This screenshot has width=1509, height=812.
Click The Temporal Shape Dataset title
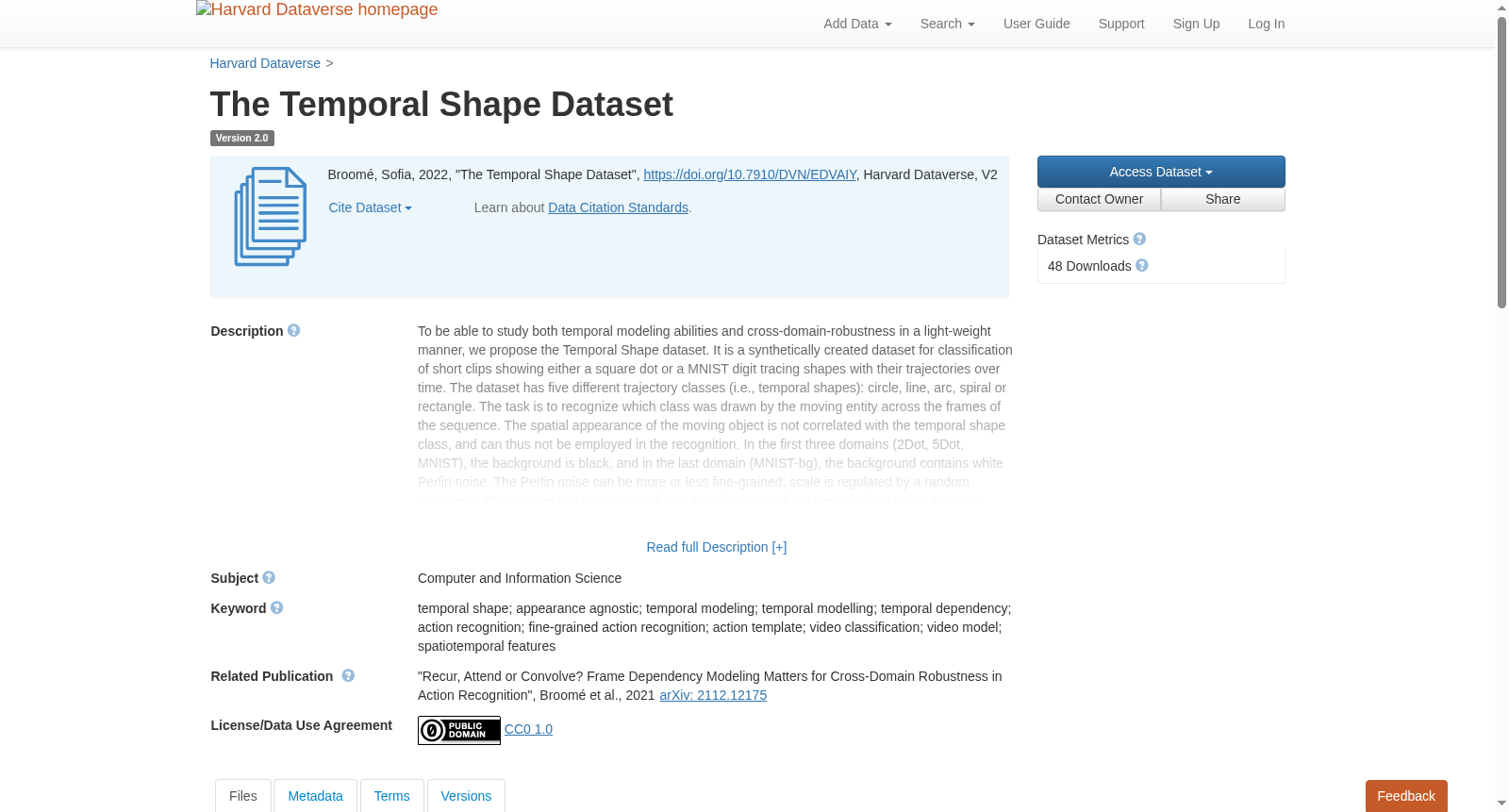pos(441,105)
